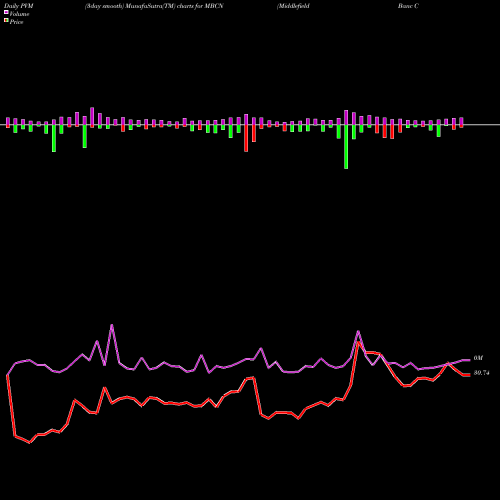Select the 'Price' legend label
The height and width of the screenshot is (500, 500).
point(16,22)
